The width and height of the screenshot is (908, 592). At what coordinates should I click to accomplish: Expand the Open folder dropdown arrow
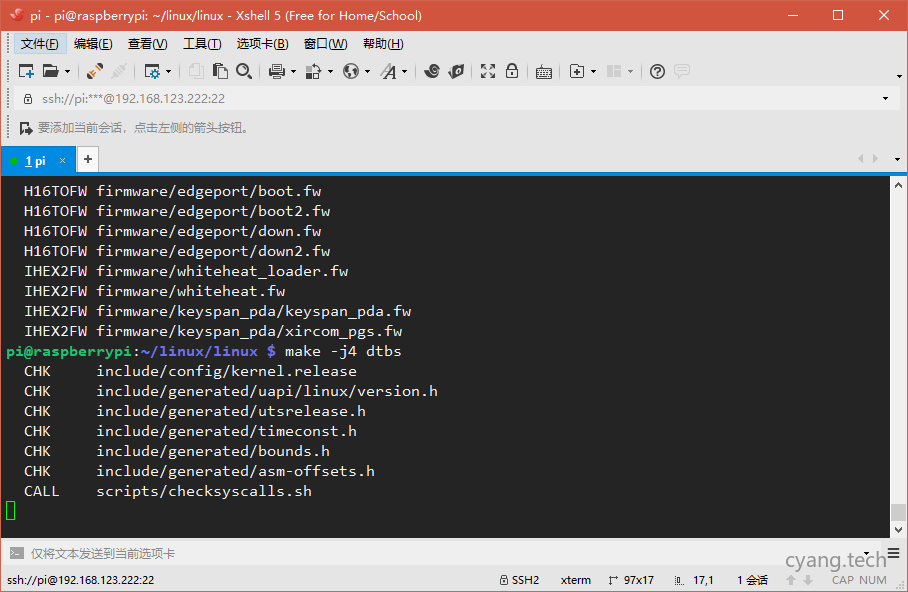click(67, 72)
